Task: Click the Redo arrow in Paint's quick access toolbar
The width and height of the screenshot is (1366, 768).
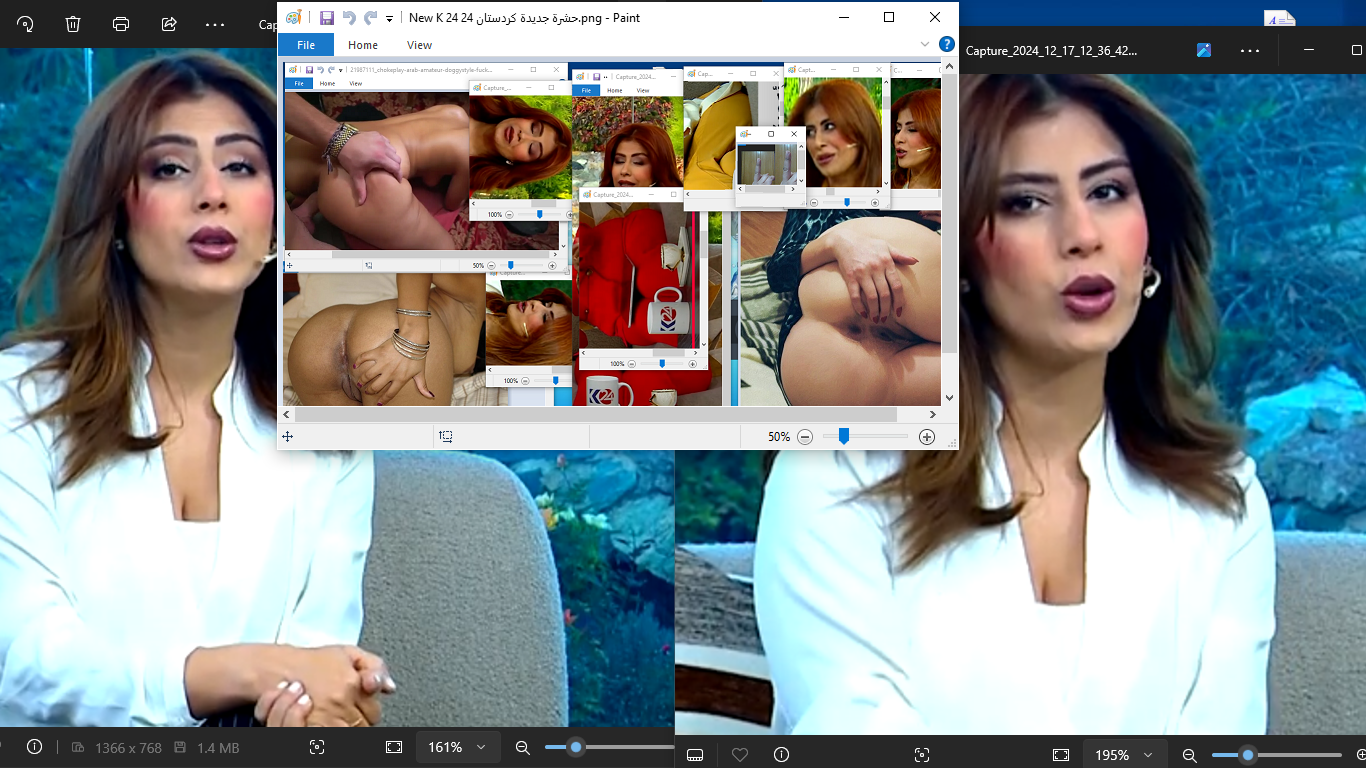Action: point(370,18)
